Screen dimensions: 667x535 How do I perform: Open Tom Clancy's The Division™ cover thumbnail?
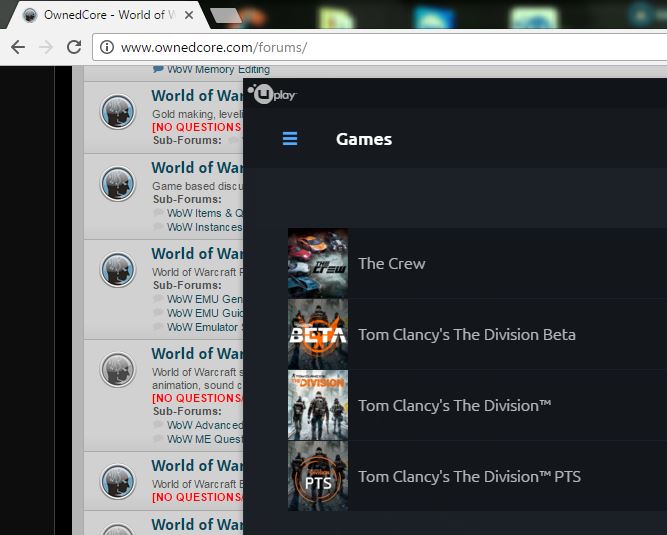pyautogui.click(x=318, y=405)
